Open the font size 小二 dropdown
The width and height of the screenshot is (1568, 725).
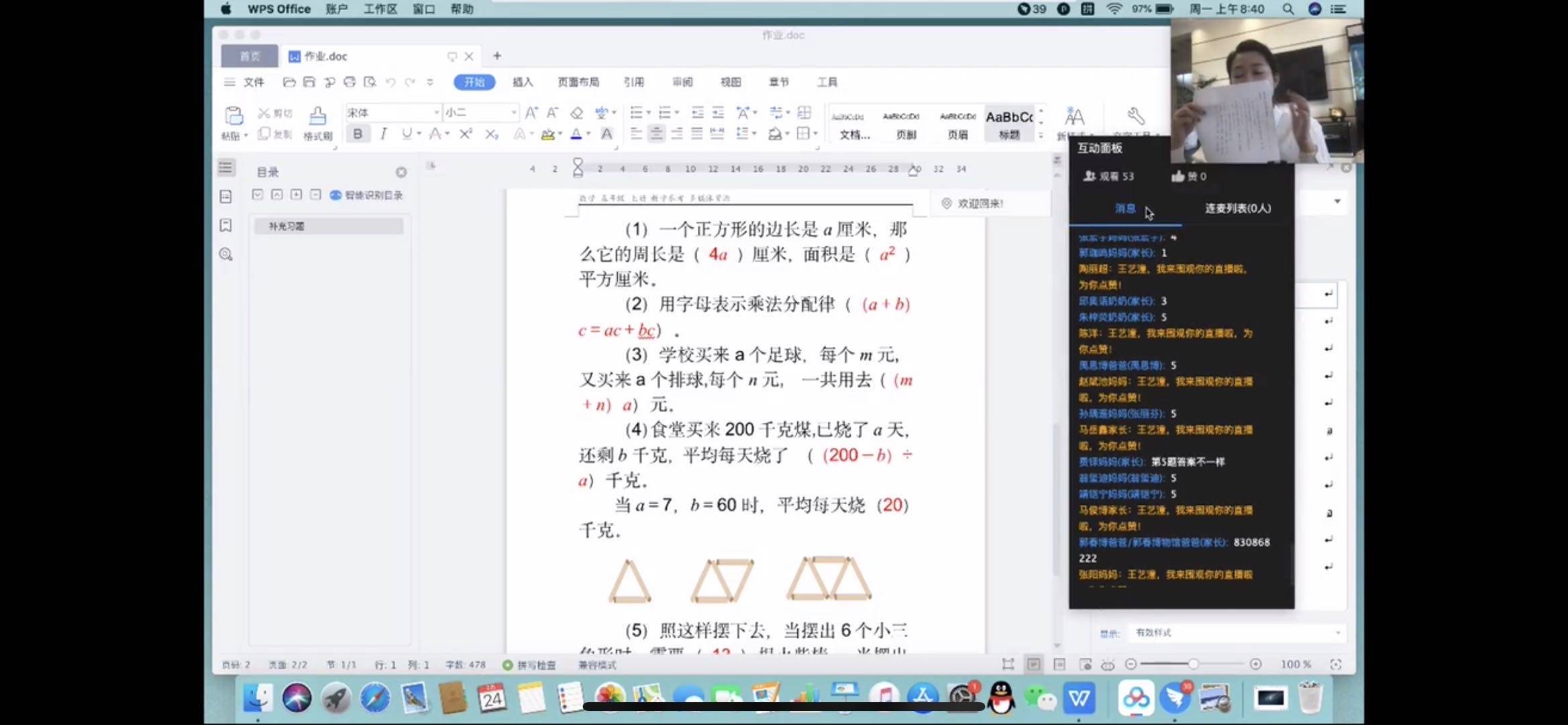click(513, 113)
